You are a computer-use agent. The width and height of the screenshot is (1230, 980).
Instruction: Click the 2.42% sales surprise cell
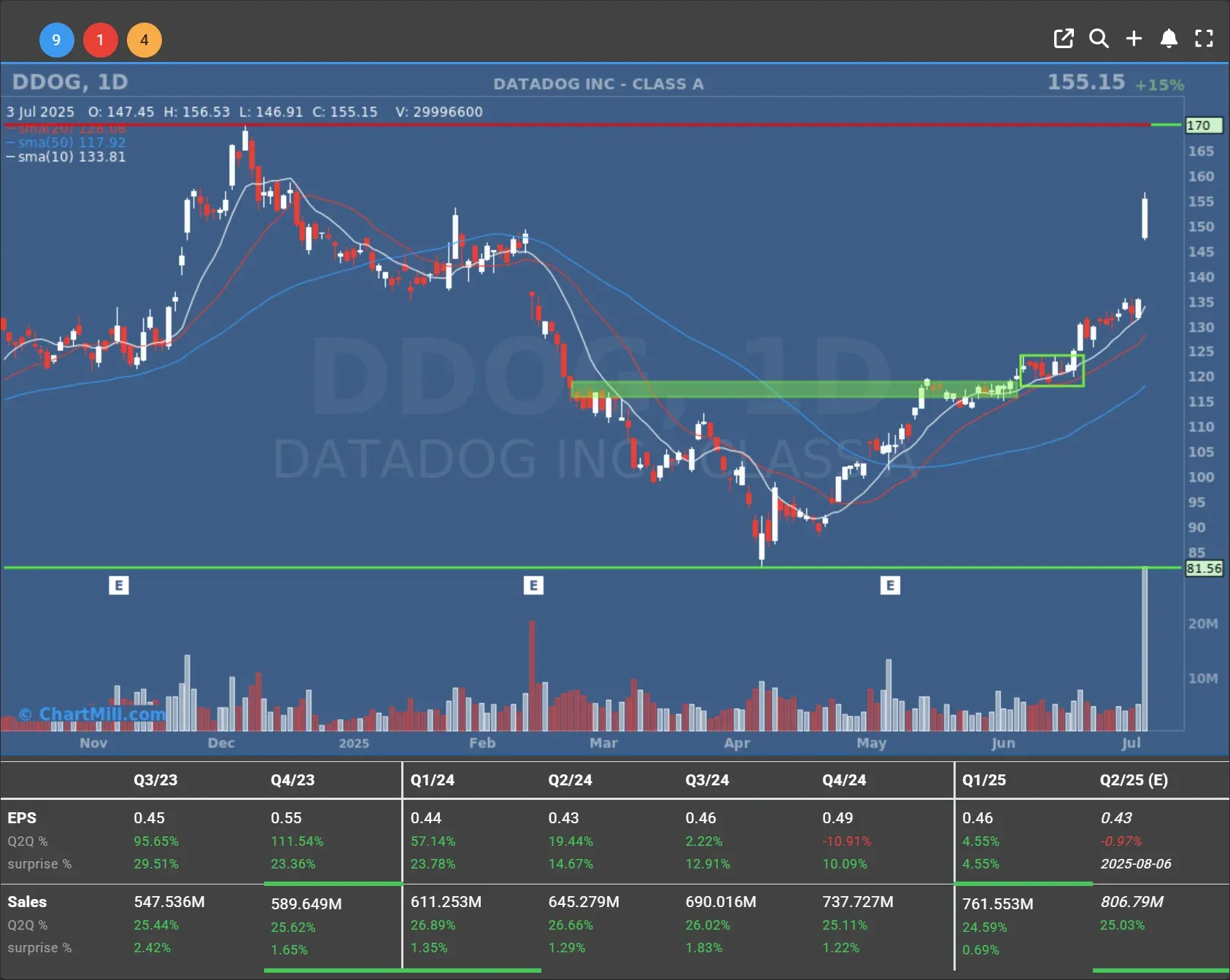(x=152, y=948)
